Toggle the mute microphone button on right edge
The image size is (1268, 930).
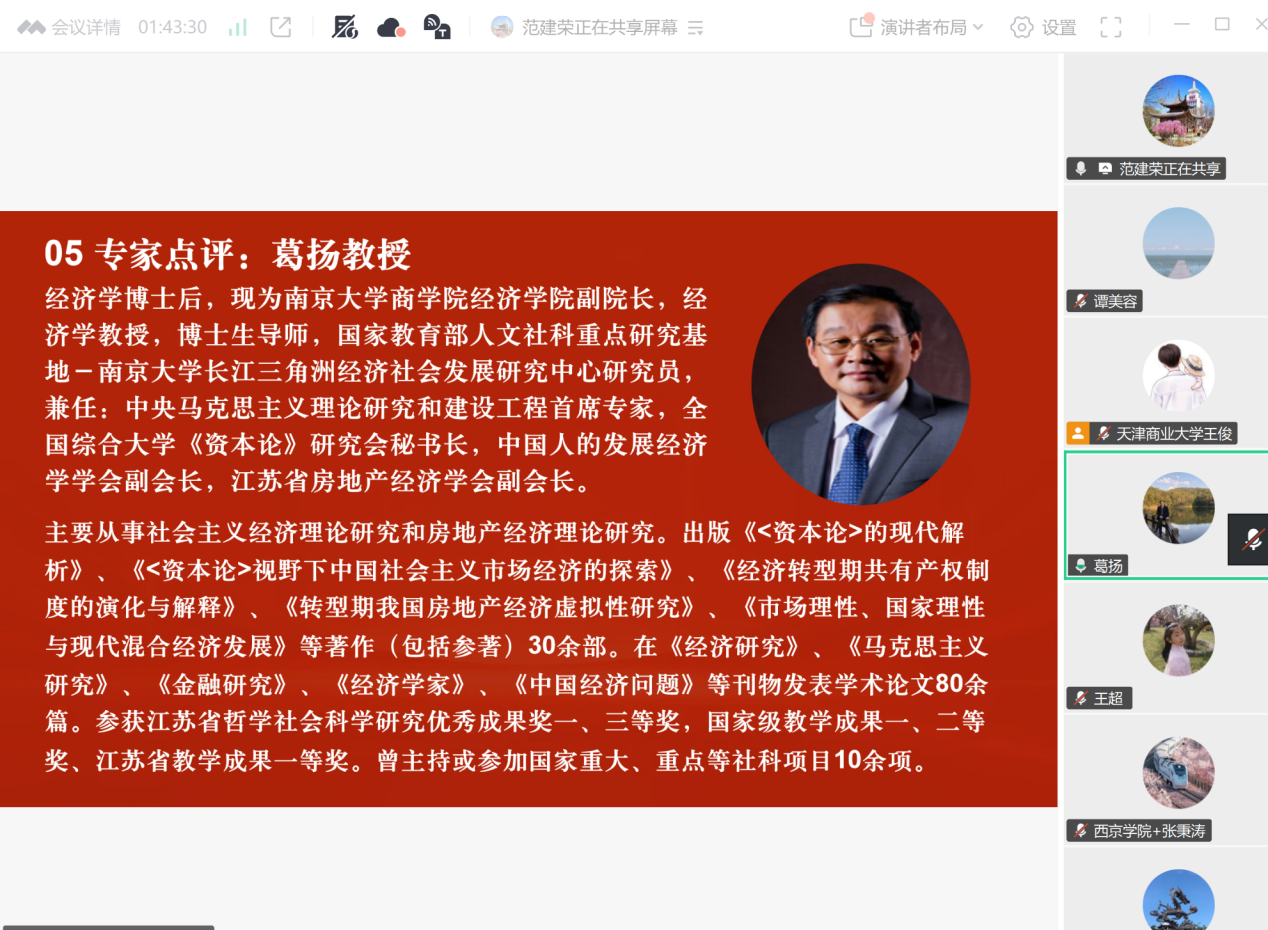pyautogui.click(x=1250, y=541)
